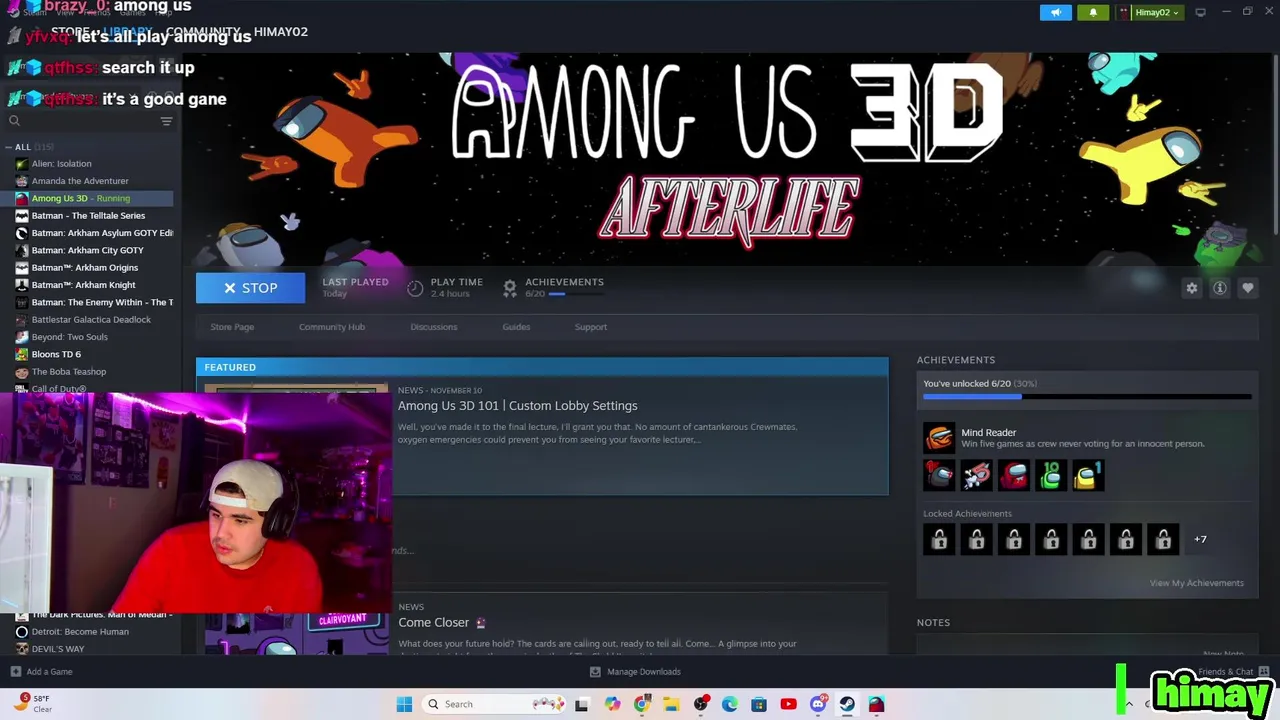Open Copilot from the taskbar
1280x720 pixels.
click(612, 704)
